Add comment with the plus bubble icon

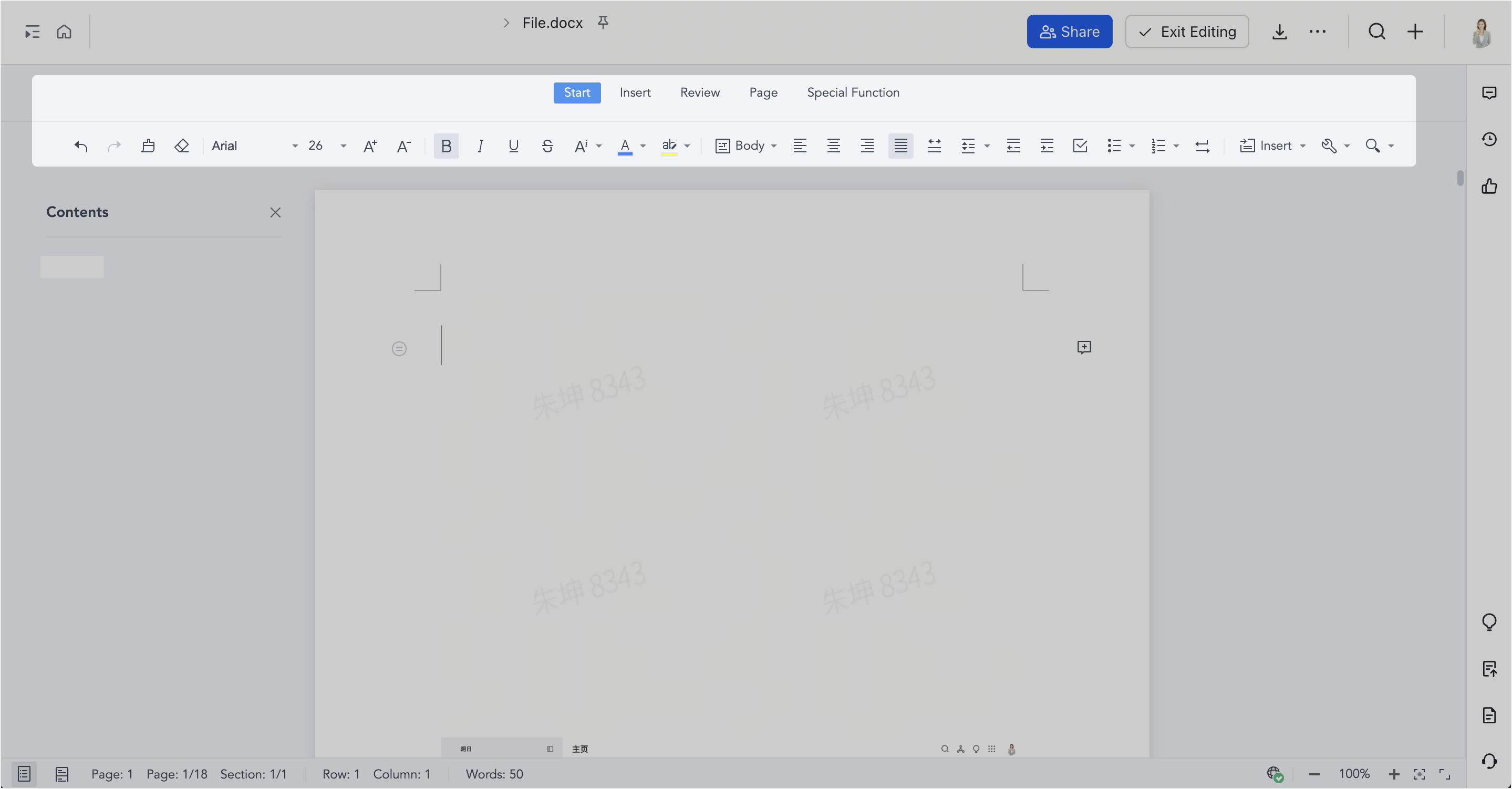1084,348
